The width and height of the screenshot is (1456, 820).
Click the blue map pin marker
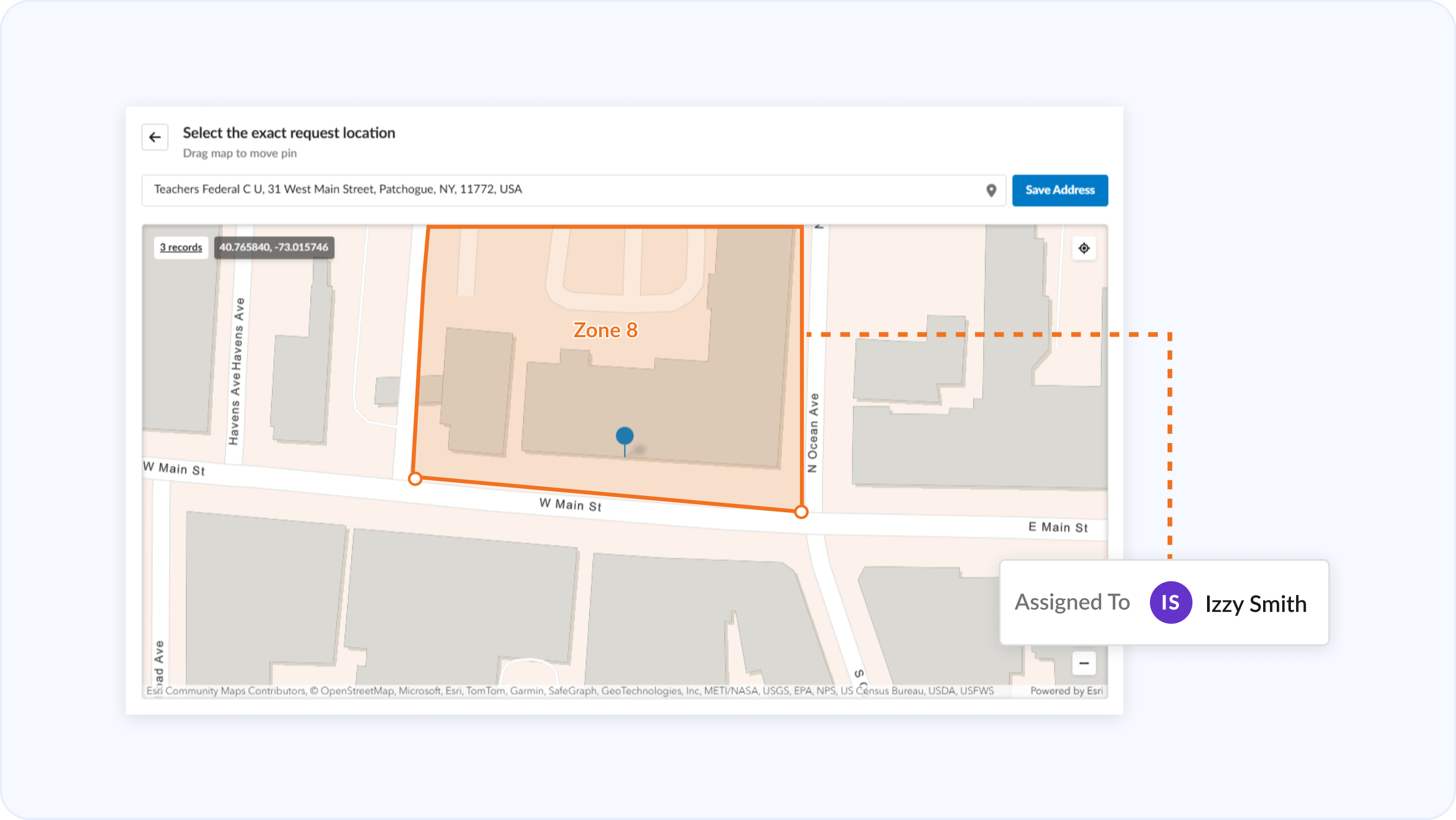point(624,437)
